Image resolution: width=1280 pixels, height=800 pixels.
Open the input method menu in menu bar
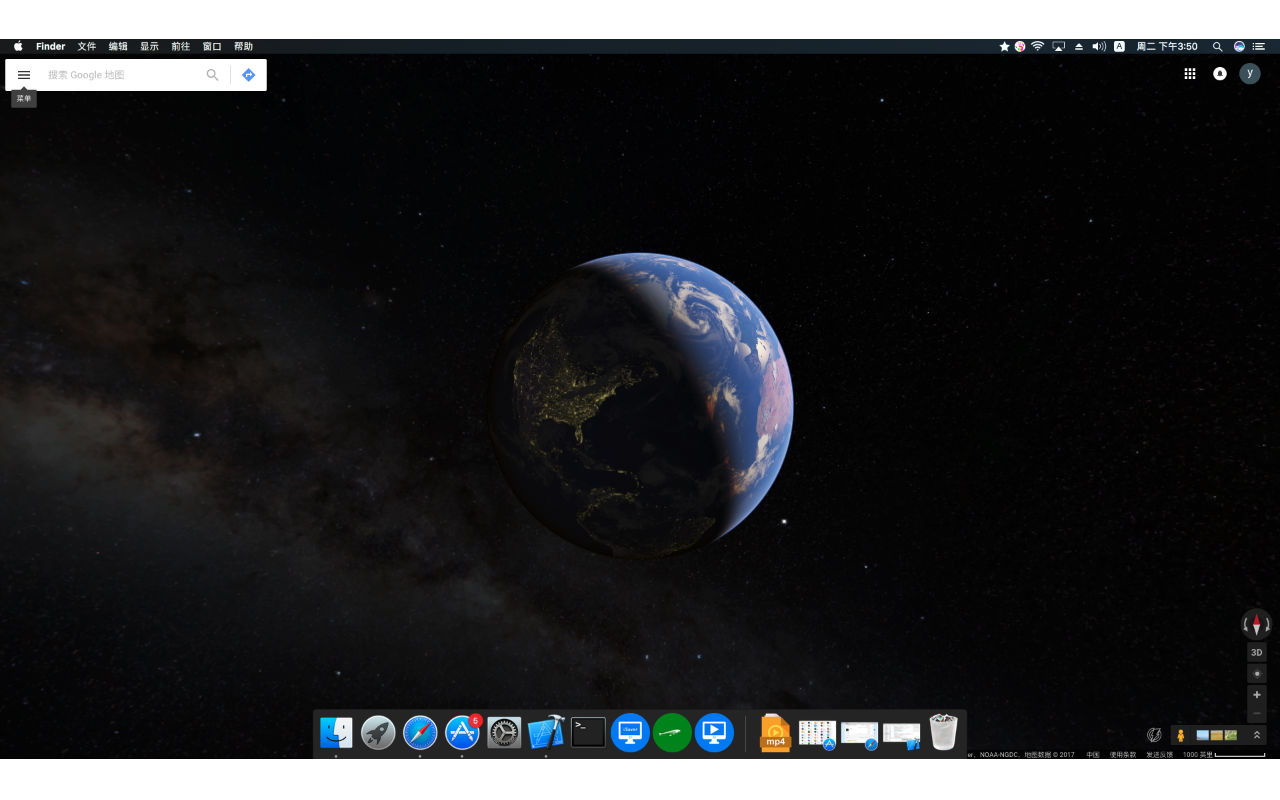tap(1119, 46)
